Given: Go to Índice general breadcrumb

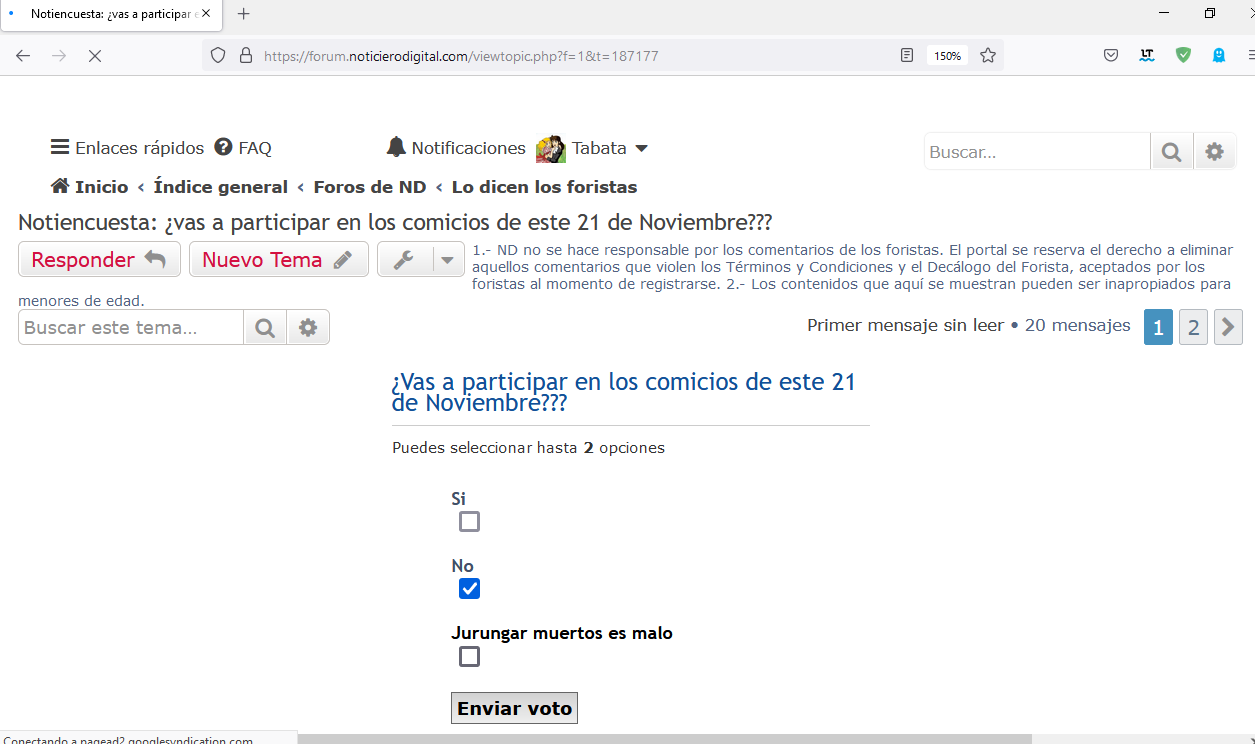Looking at the screenshot, I should pos(220,187).
